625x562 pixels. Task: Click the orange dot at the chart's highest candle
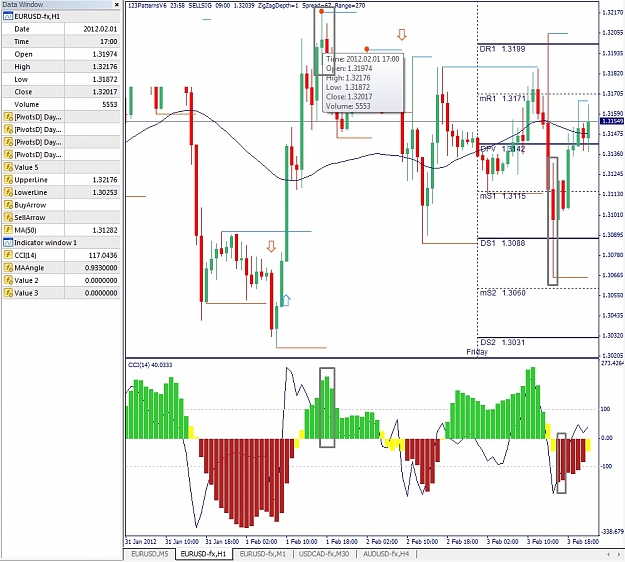(322, 12)
